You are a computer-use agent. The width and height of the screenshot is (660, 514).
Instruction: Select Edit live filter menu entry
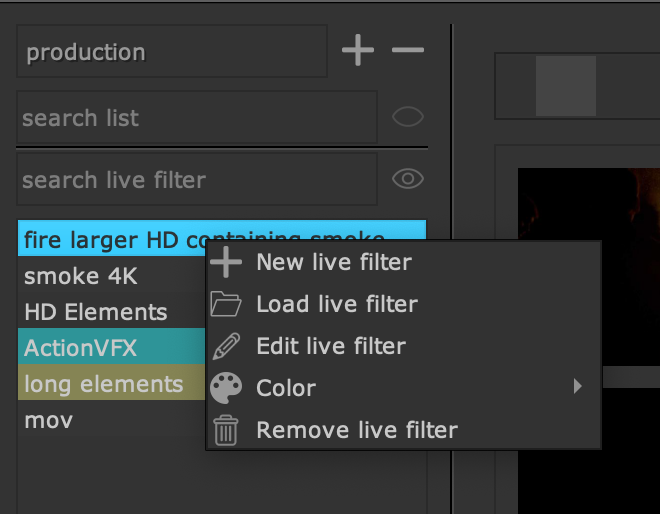pyautogui.click(x=330, y=347)
